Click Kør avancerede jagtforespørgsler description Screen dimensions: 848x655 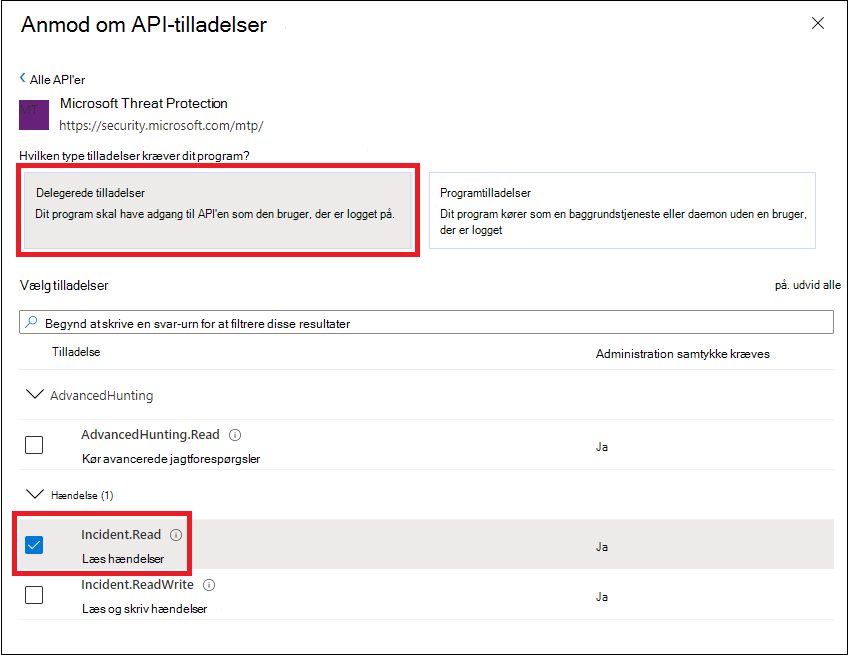pos(171,459)
